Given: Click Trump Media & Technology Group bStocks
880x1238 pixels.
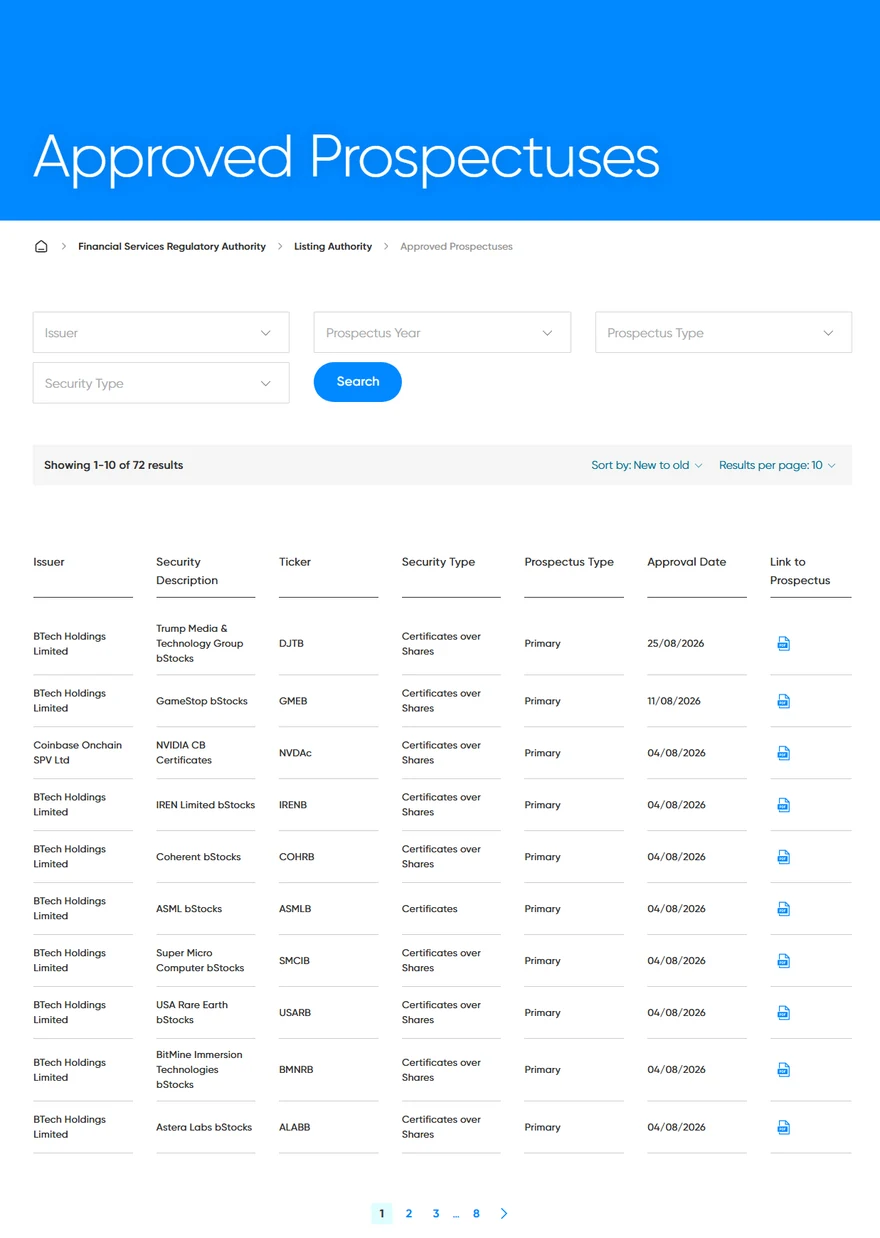Looking at the screenshot, I should coord(200,644).
